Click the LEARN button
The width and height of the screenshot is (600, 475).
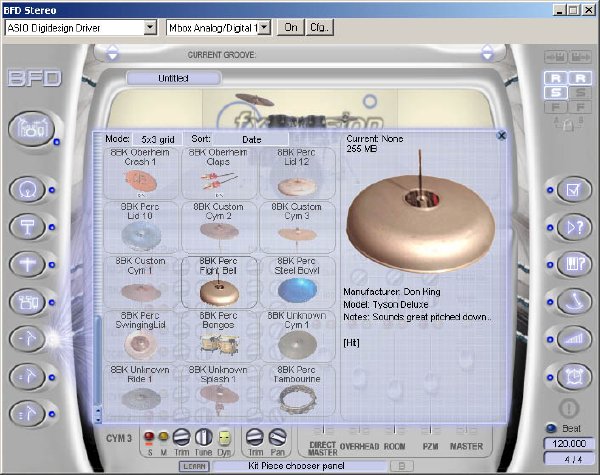tap(194, 466)
